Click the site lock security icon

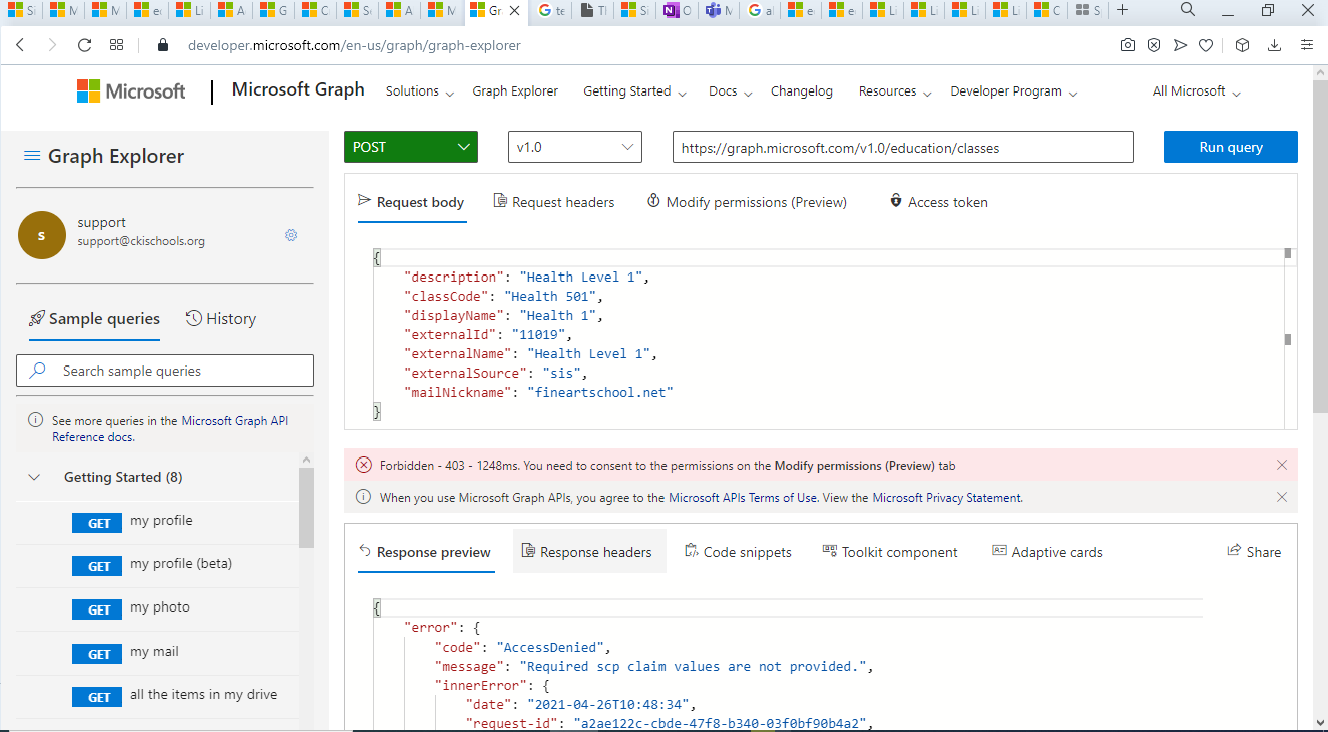tap(165, 45)
